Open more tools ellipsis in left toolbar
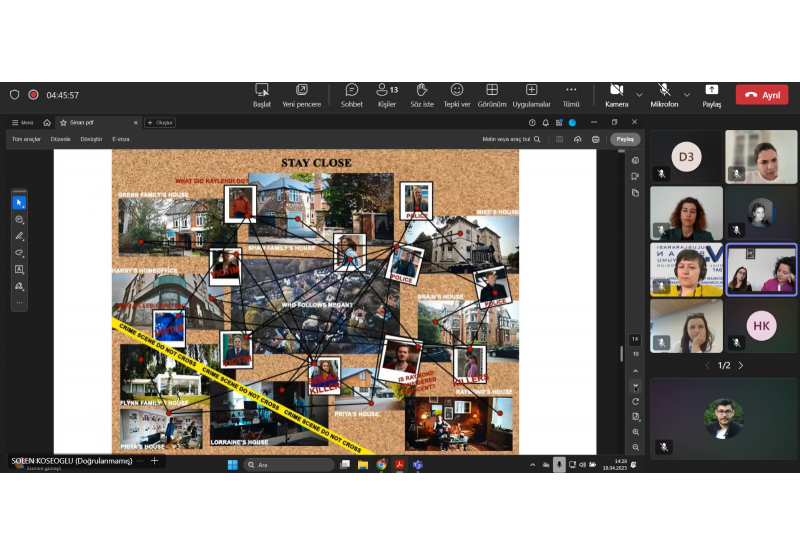 click(x=19, y=303)
